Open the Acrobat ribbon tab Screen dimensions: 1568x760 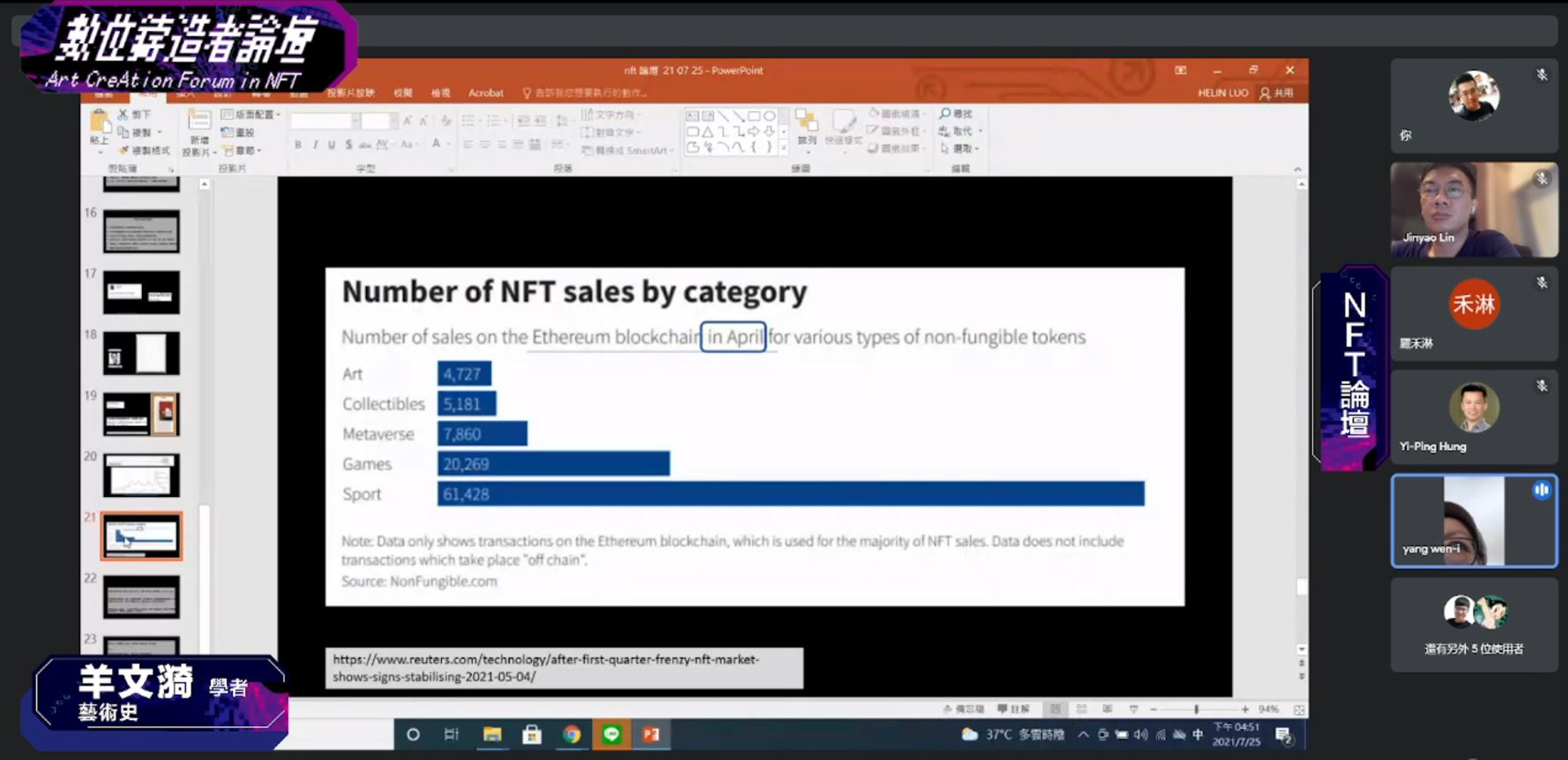click(486, 92)
